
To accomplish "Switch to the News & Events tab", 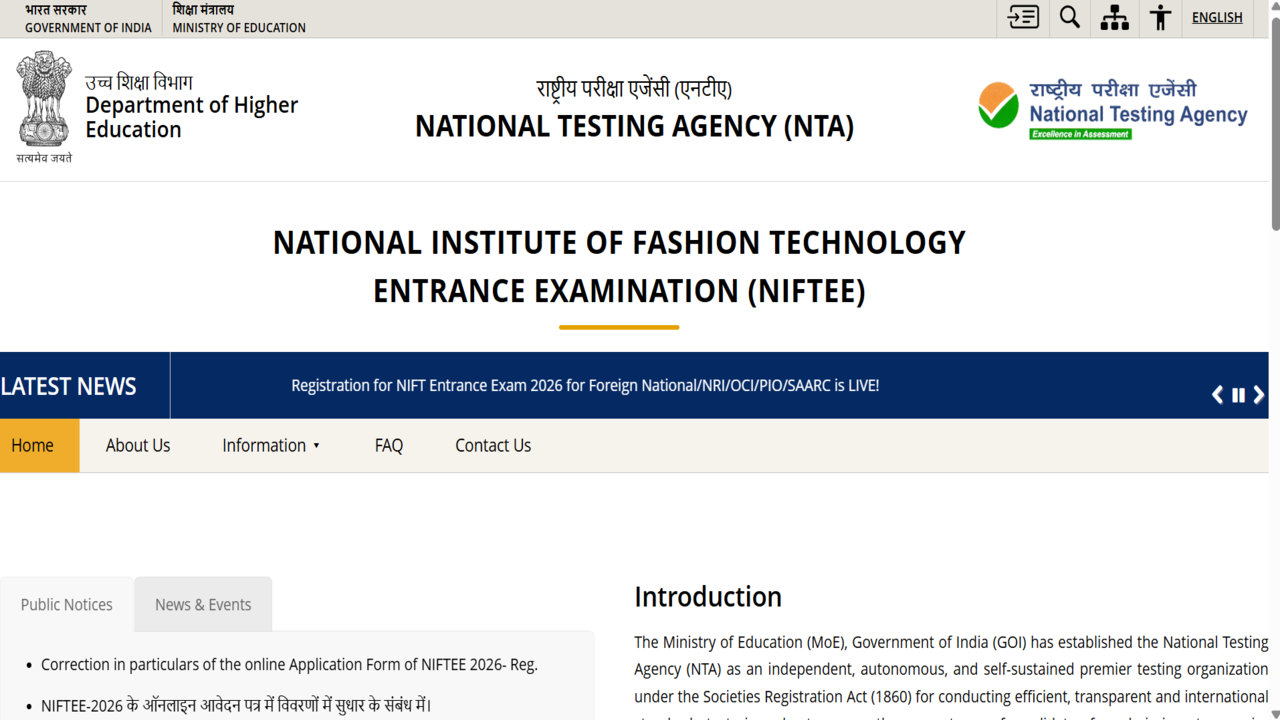I will click(x=203, y=605).
